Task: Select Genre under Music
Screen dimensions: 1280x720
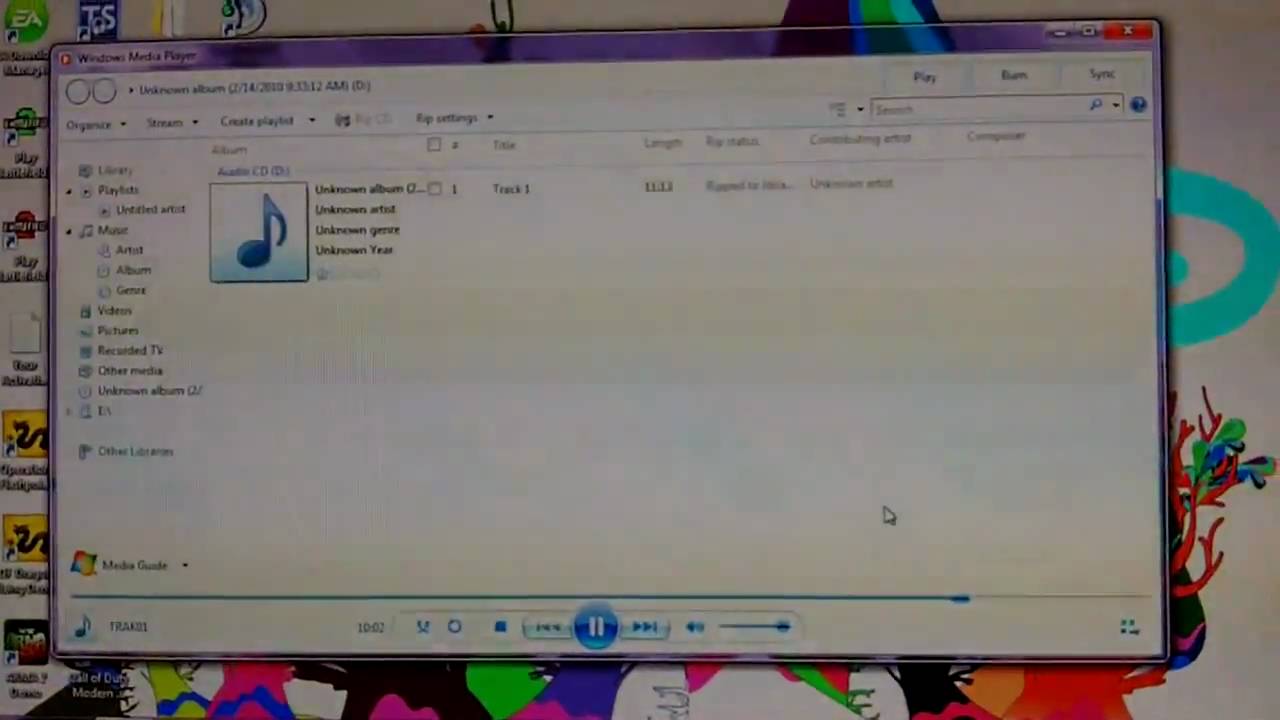Action: (x=131, y=290)
